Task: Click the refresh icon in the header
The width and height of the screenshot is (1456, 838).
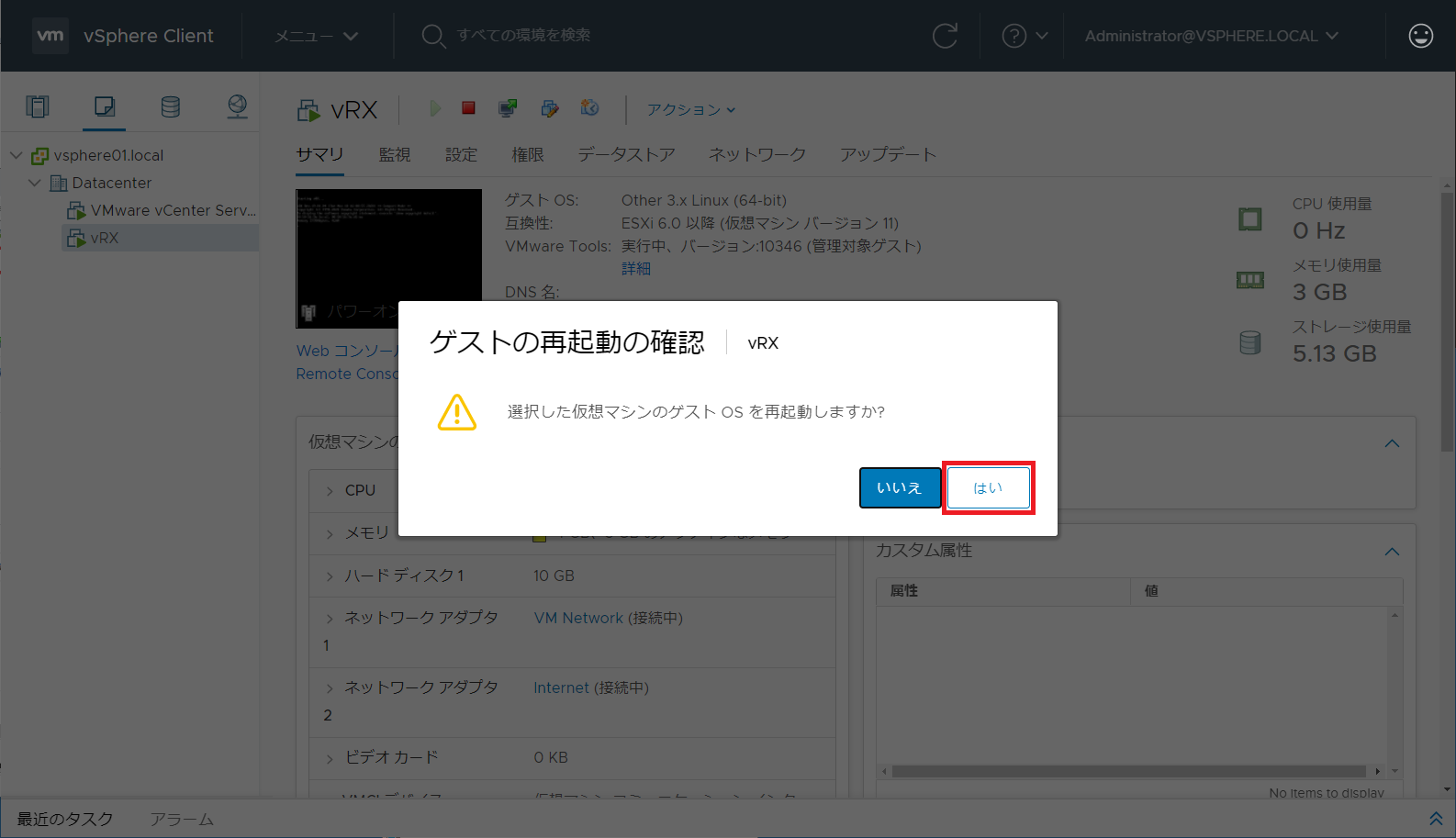Action: tap(945, 36)
